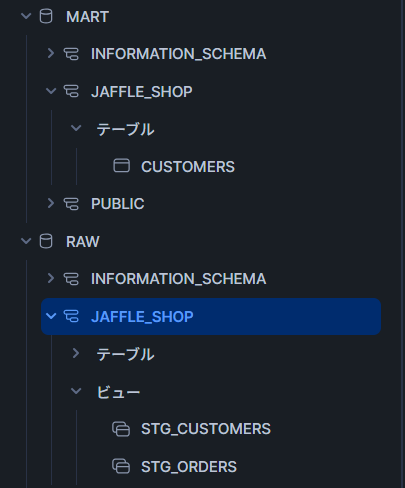The height and width of the screenshot is (488, 405).
Task: Select the JAFFLE_SHOP schema label under MART
Action: 142,92
